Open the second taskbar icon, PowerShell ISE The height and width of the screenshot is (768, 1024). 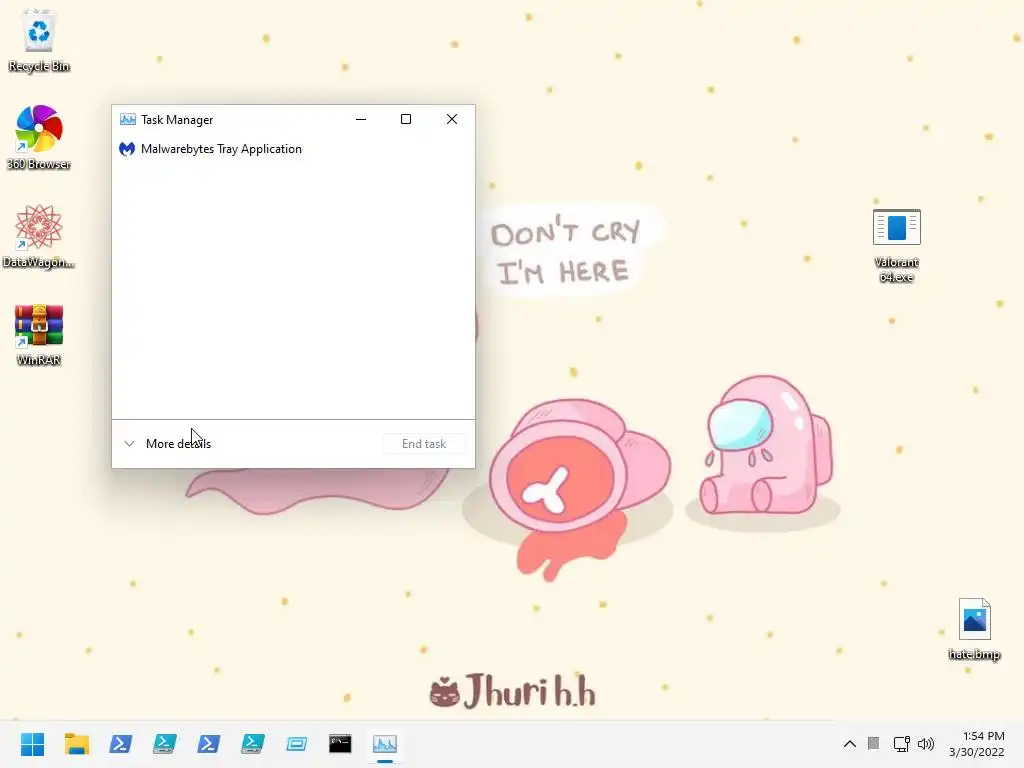pos(164,744)
